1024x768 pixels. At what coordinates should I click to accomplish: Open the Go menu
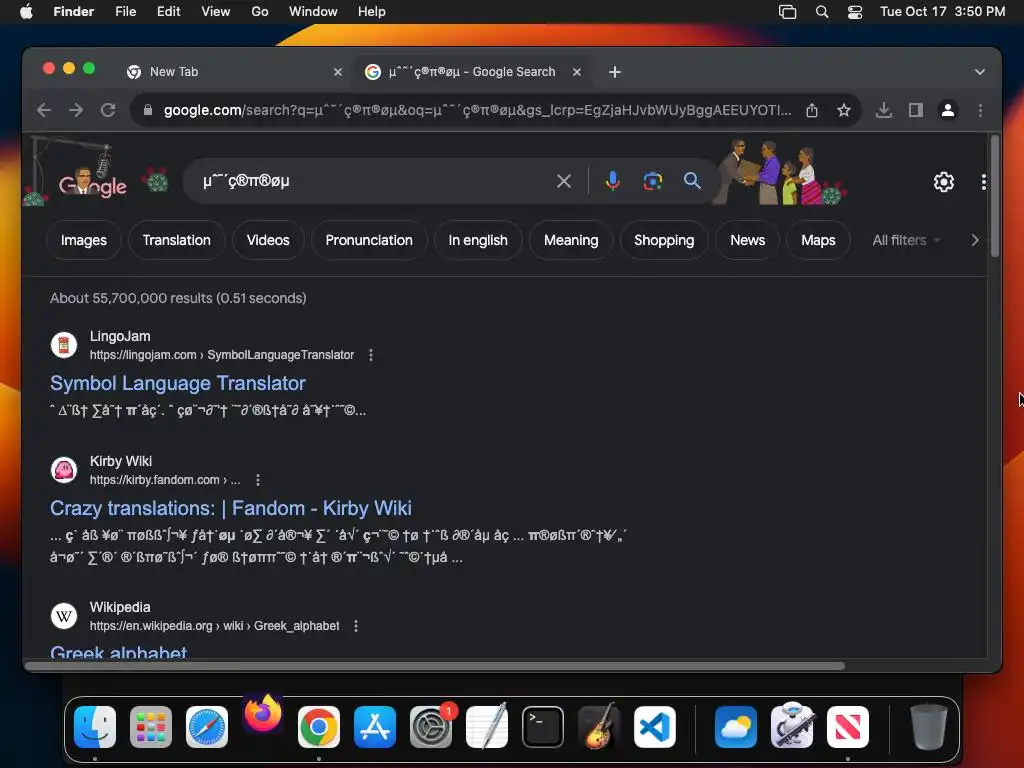coord(260,12)
